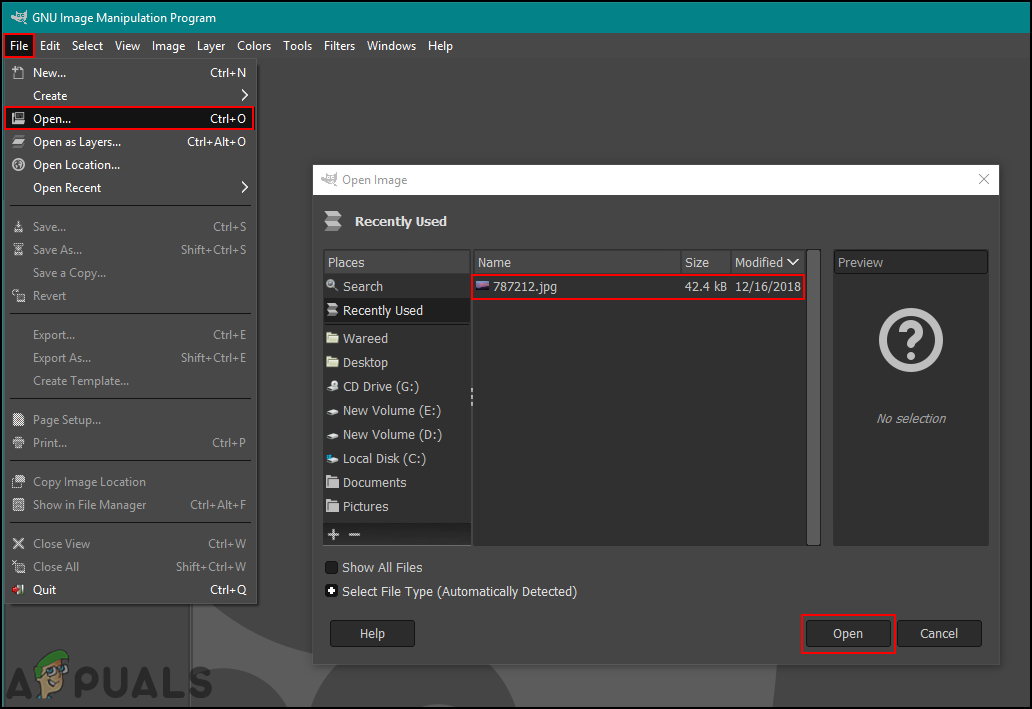Click the Quit icon in File menu
Image resolution: width=1032 pixels, height=709 pixels.
[17, 590]
